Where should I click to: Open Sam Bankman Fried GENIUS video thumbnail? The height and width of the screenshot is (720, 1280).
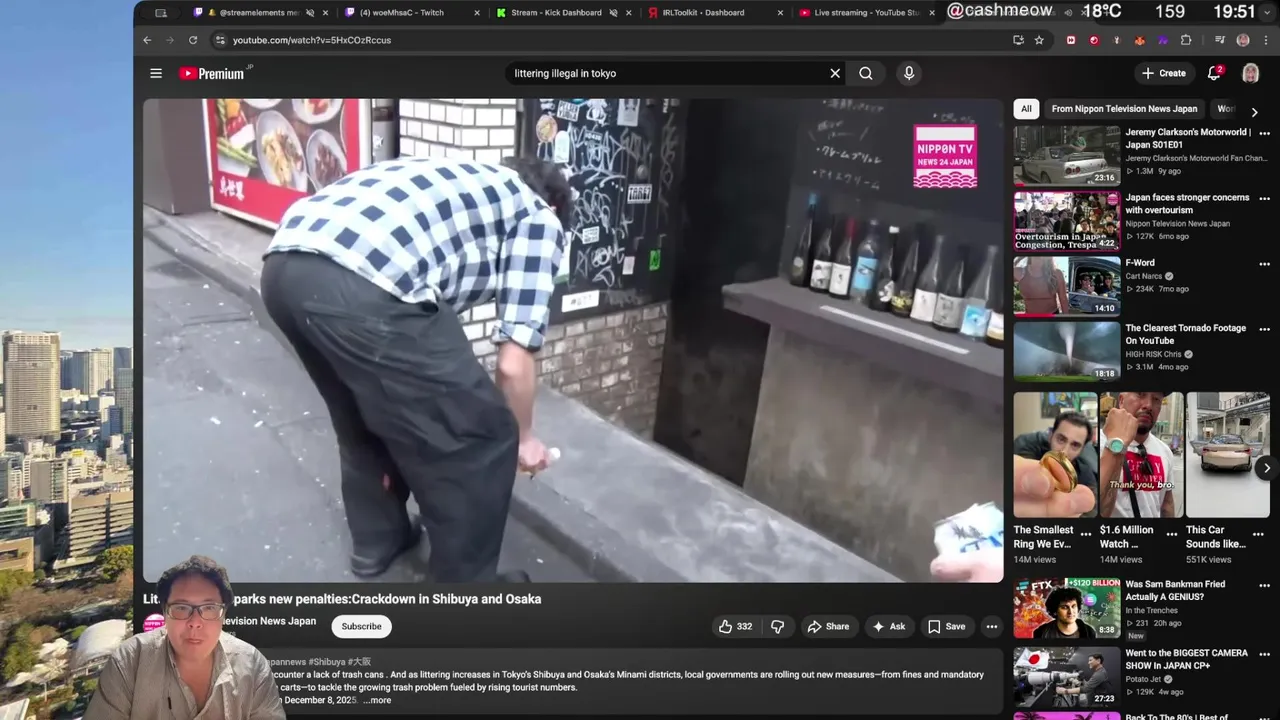tap(1067, 608)
